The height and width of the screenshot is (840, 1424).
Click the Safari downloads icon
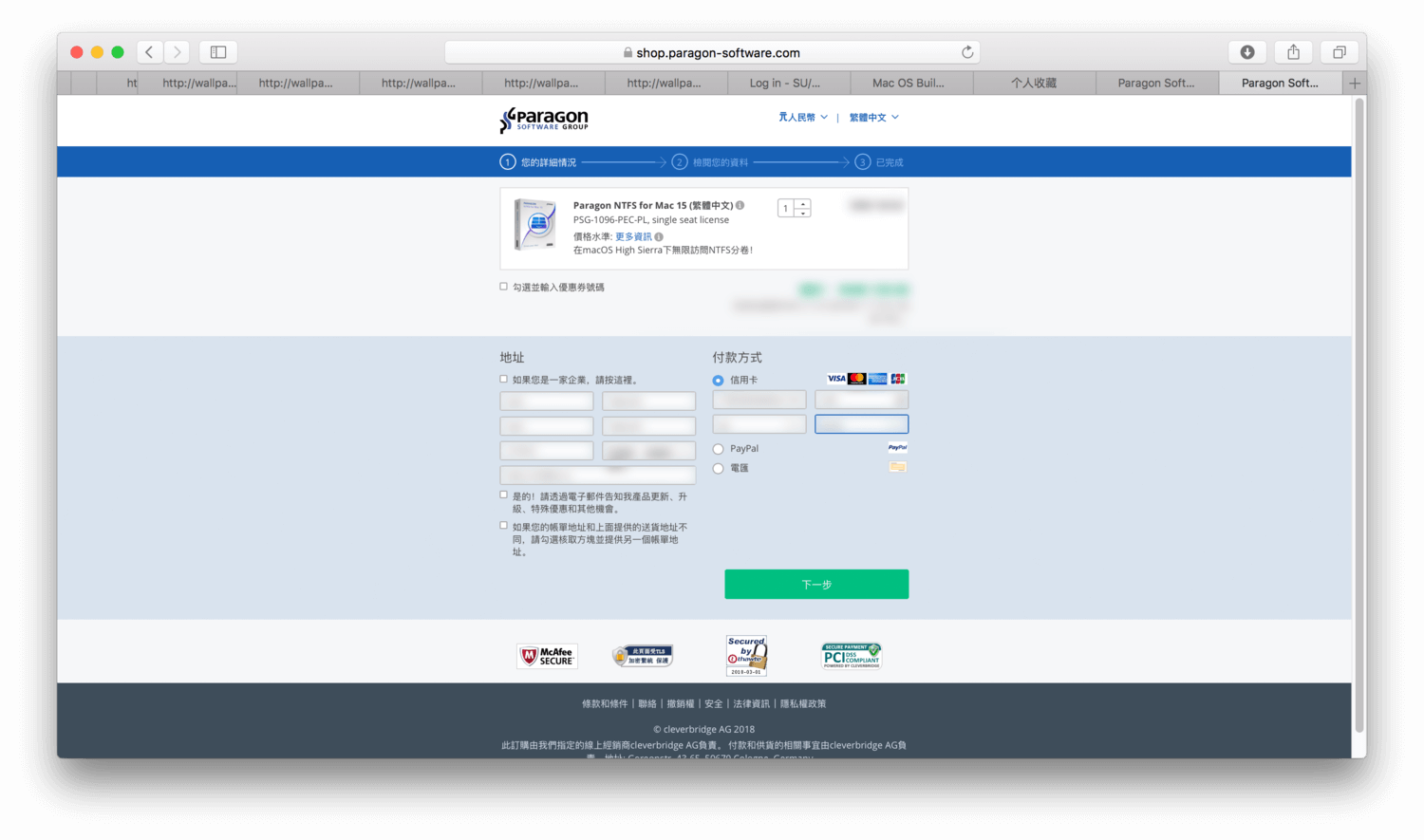pos(1247,52)
